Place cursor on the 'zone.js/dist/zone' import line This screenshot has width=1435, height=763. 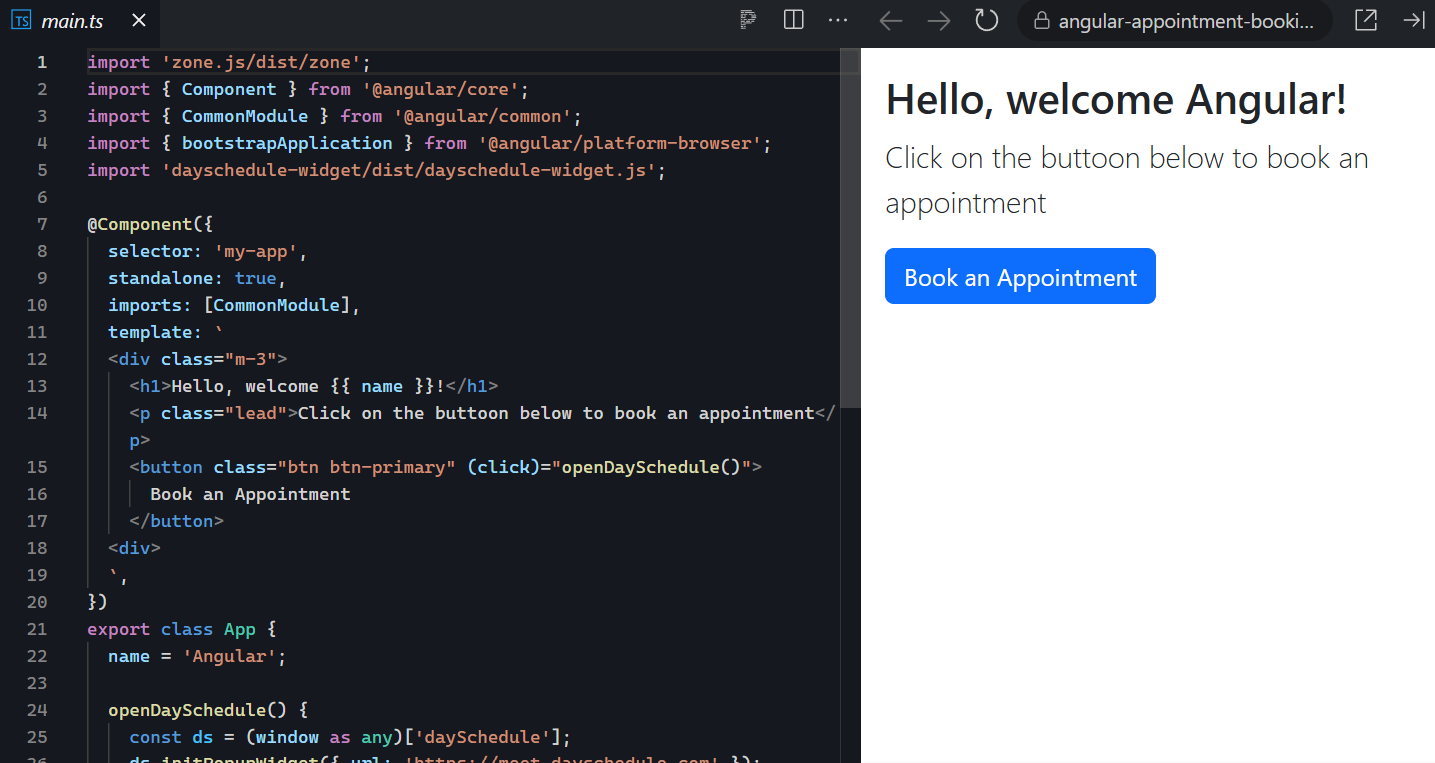pos(229,62)
